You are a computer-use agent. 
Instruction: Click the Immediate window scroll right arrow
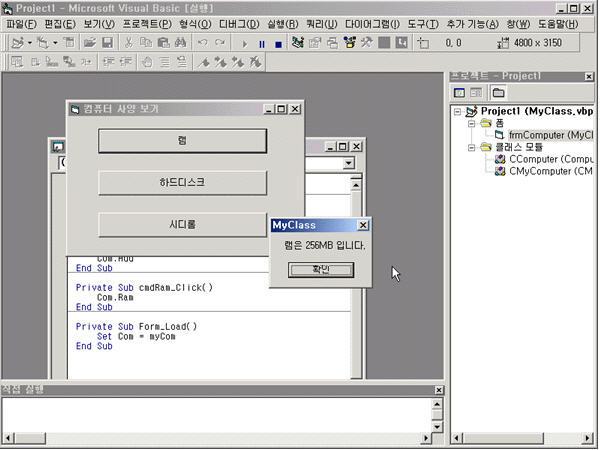pos(426,438)
